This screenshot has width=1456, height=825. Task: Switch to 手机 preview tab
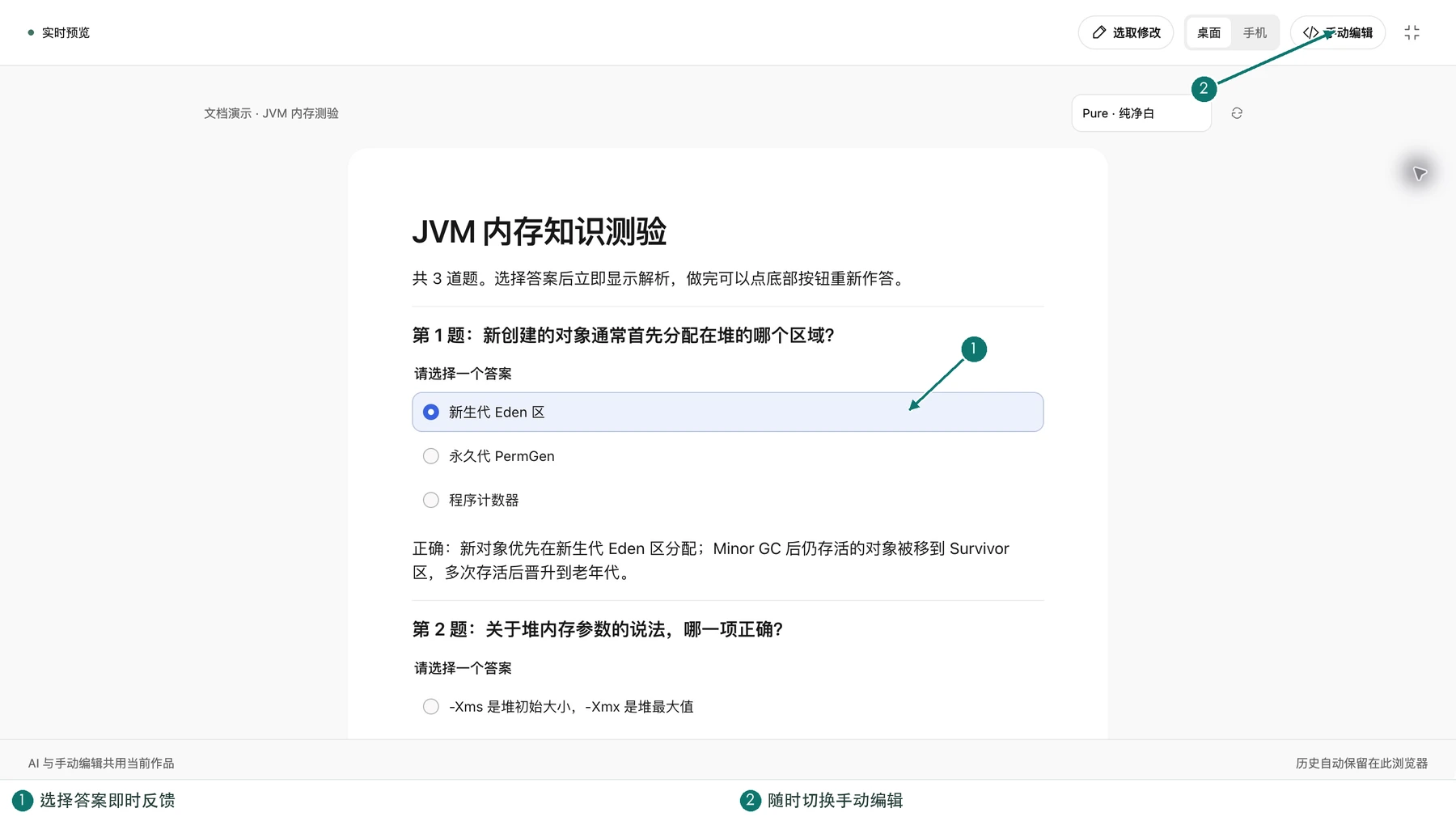pos(1255,32)
